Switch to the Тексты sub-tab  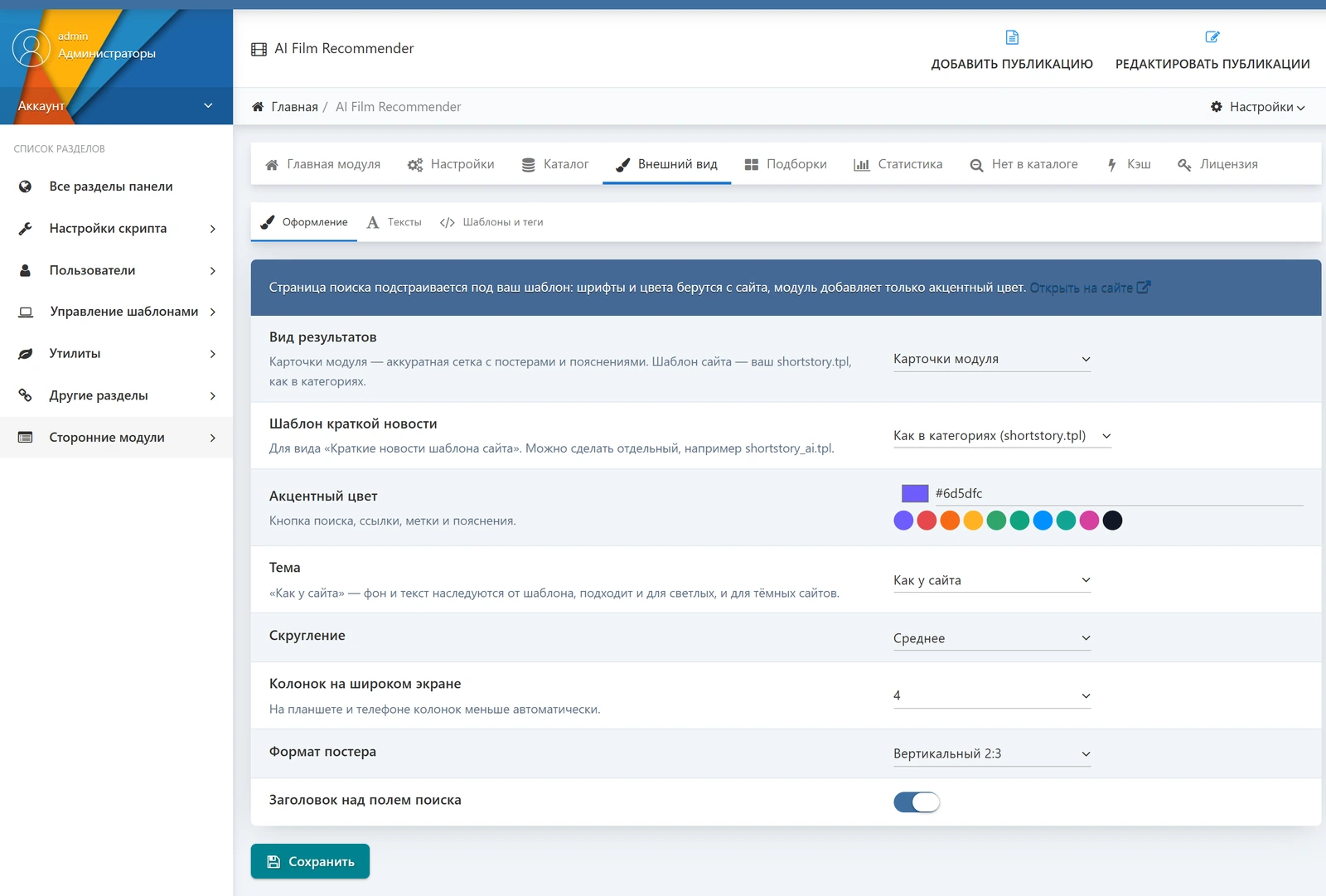coord(394,222)
